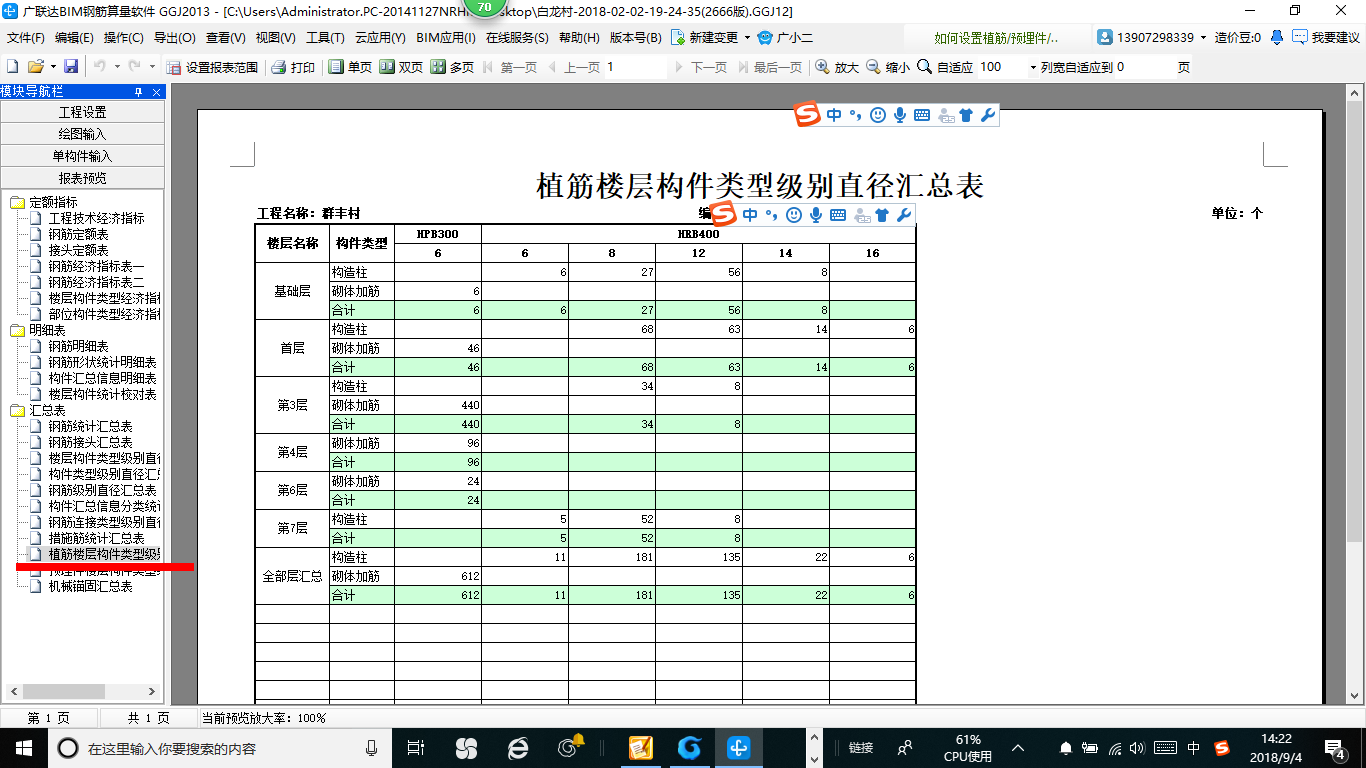Image resolution: width=1366 pixels, height=768 pixels.
Task: Switch to 多页 multi page view
Action: [x=452, y=67]
